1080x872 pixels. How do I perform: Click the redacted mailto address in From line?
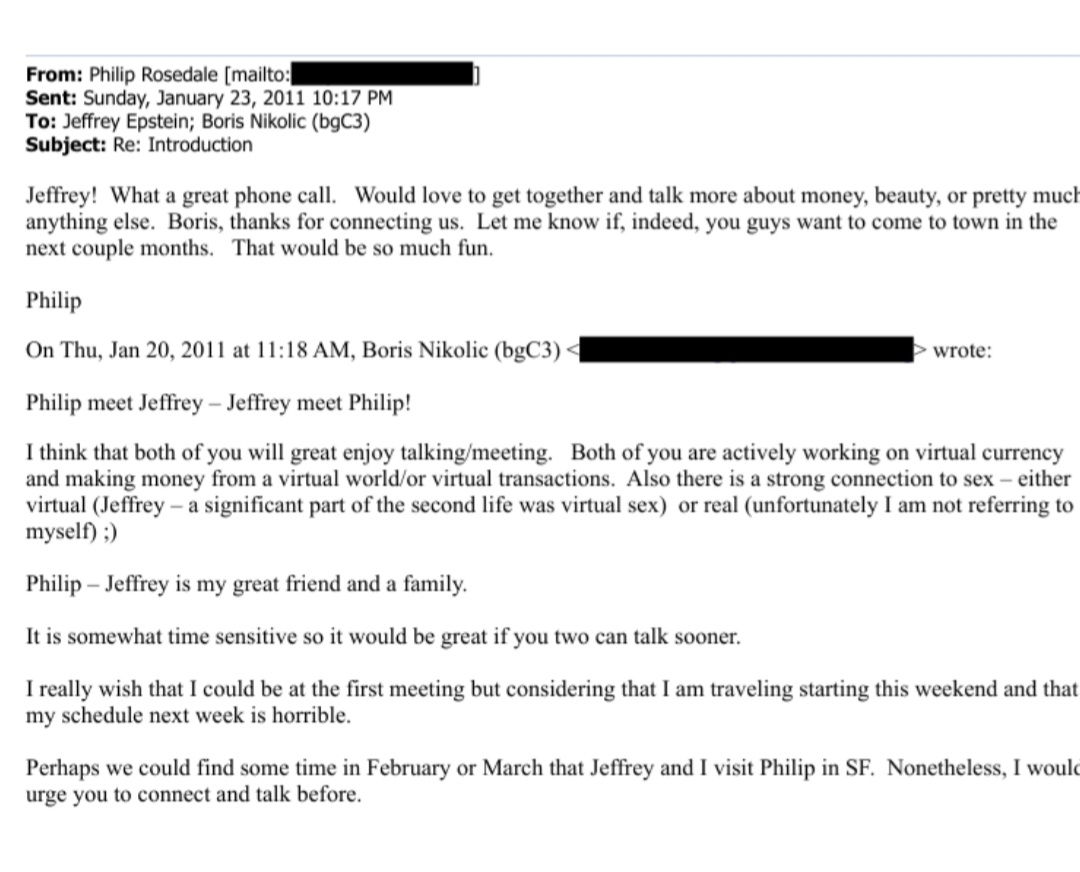coord(384,74)
